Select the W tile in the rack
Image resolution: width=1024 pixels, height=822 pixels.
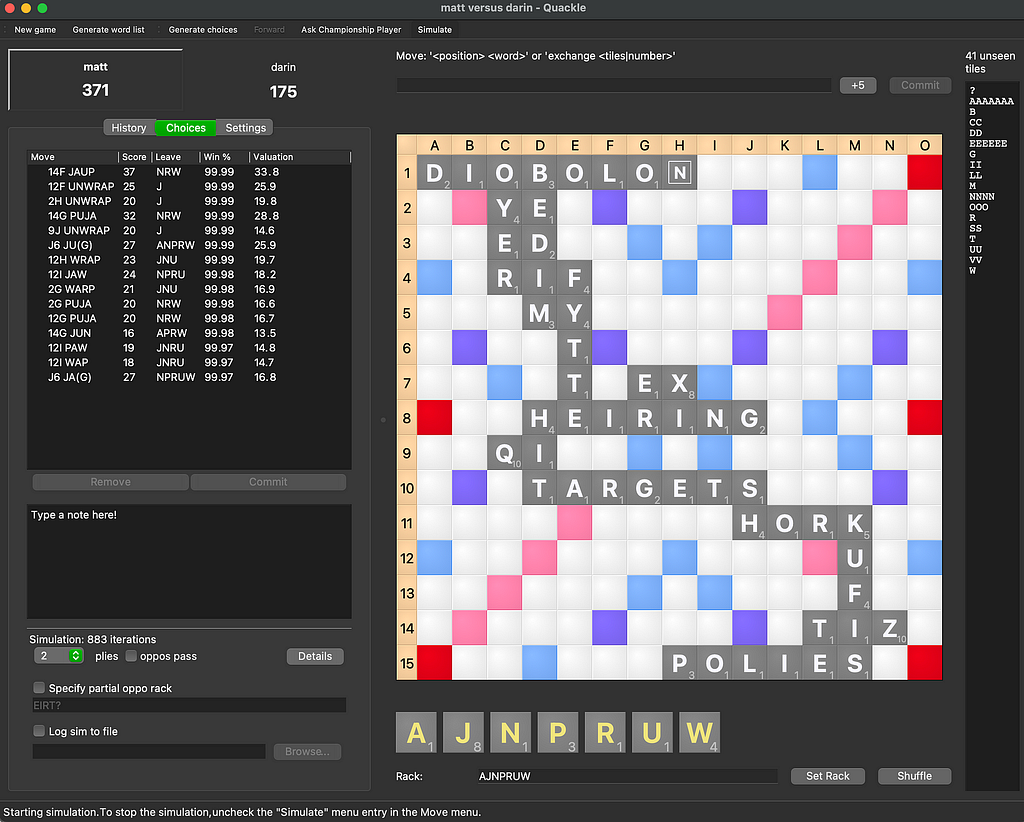(699, 733)
